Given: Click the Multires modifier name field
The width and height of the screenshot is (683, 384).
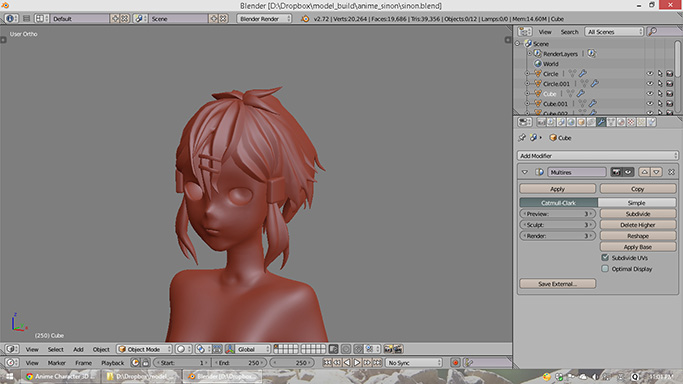Looking at the screenshot, I should tap(576, 172).
